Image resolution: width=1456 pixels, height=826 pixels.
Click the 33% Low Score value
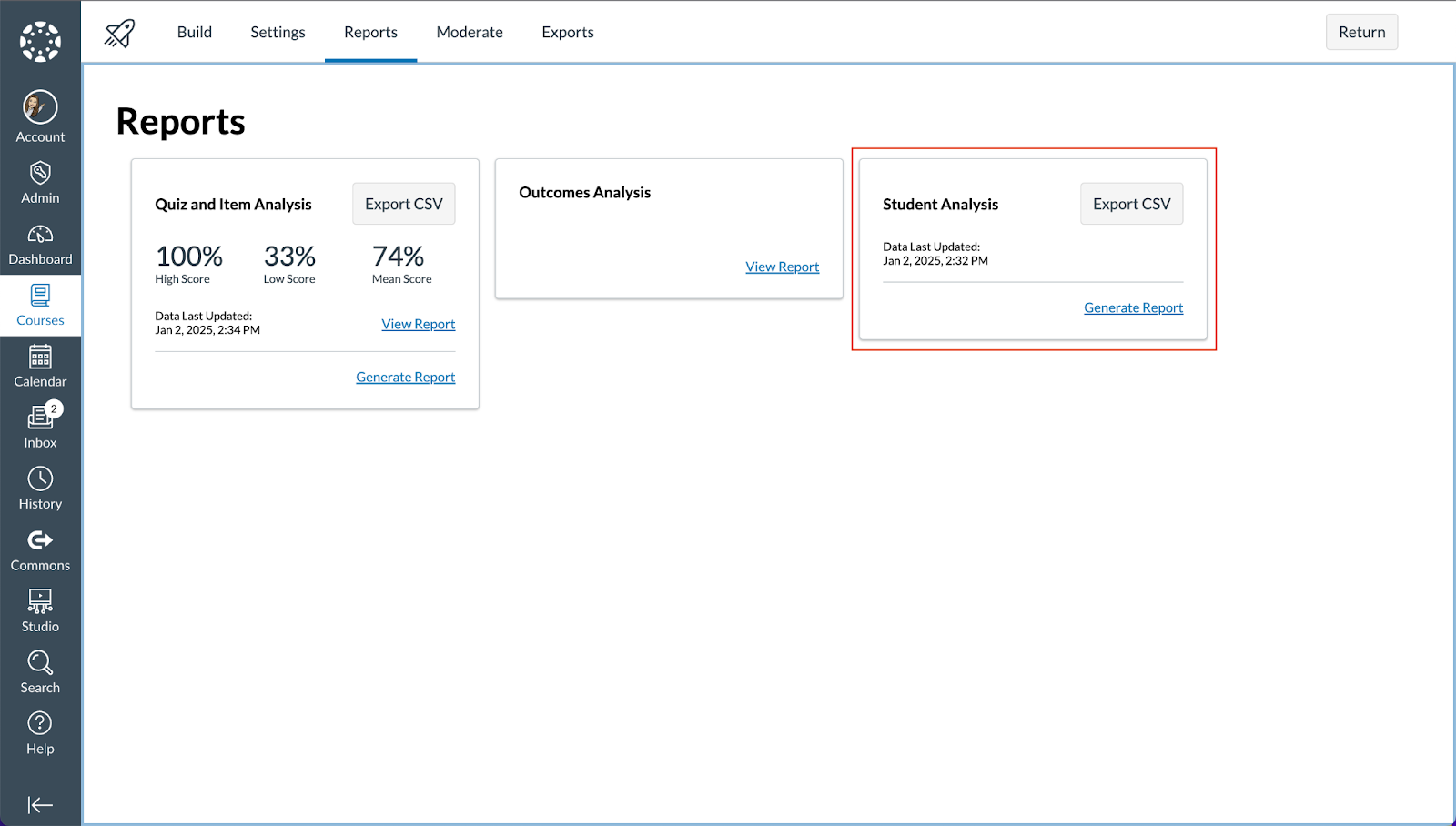pos(290,257)
